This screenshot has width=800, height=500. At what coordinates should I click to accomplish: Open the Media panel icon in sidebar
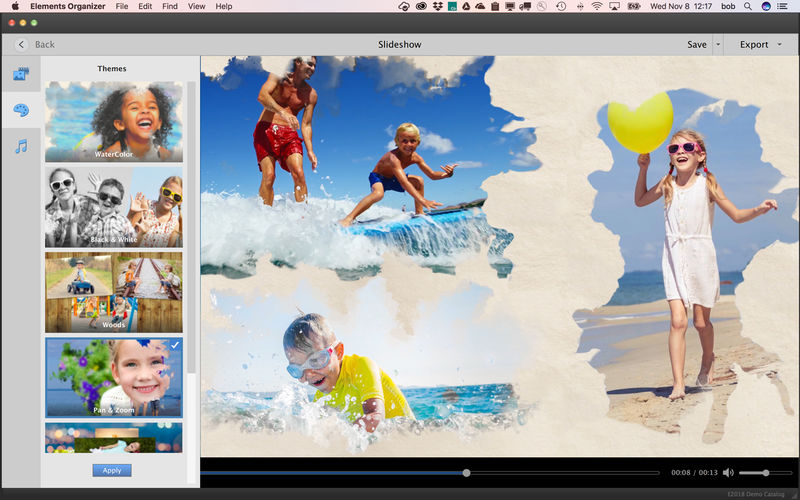click(x=20, y=73)
